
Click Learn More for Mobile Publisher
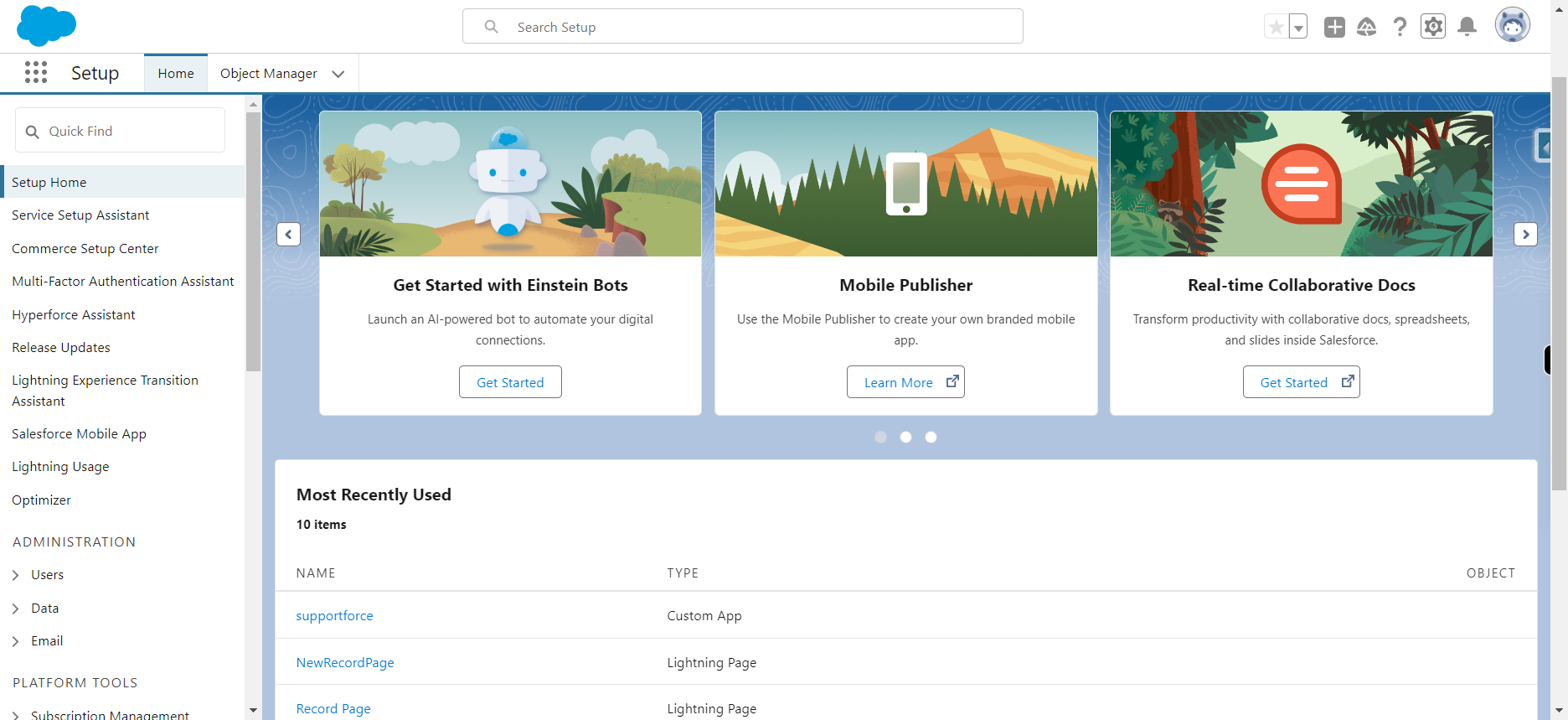point(905,382)
